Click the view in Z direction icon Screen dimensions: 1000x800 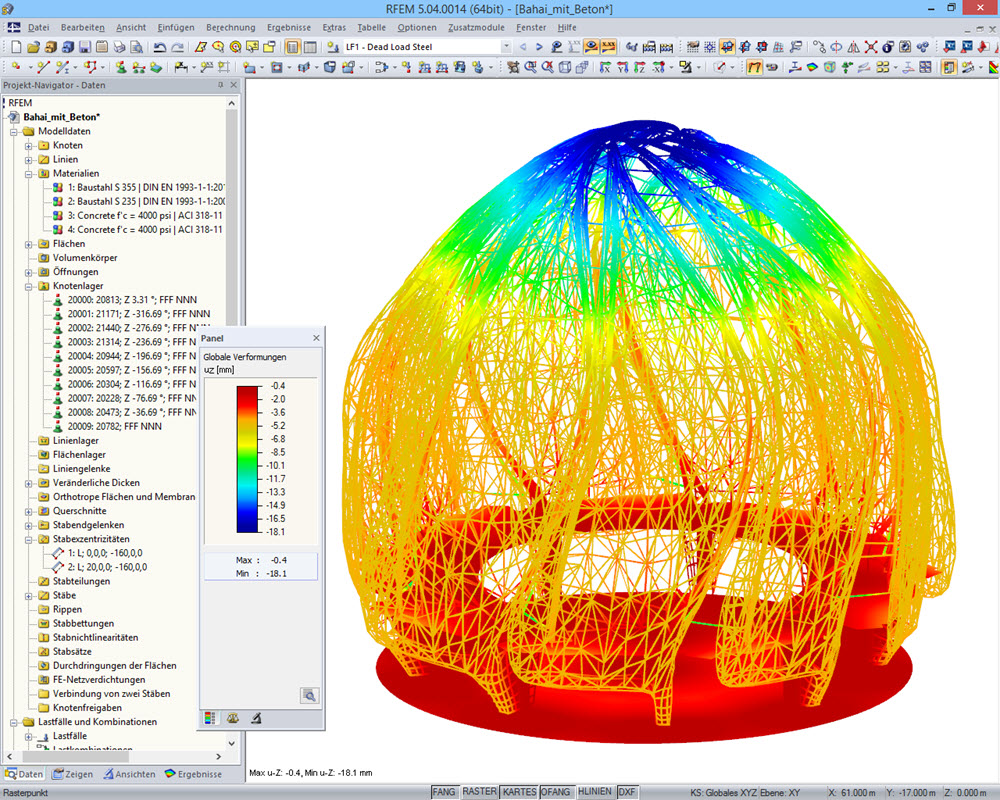(x=640, y=67)
